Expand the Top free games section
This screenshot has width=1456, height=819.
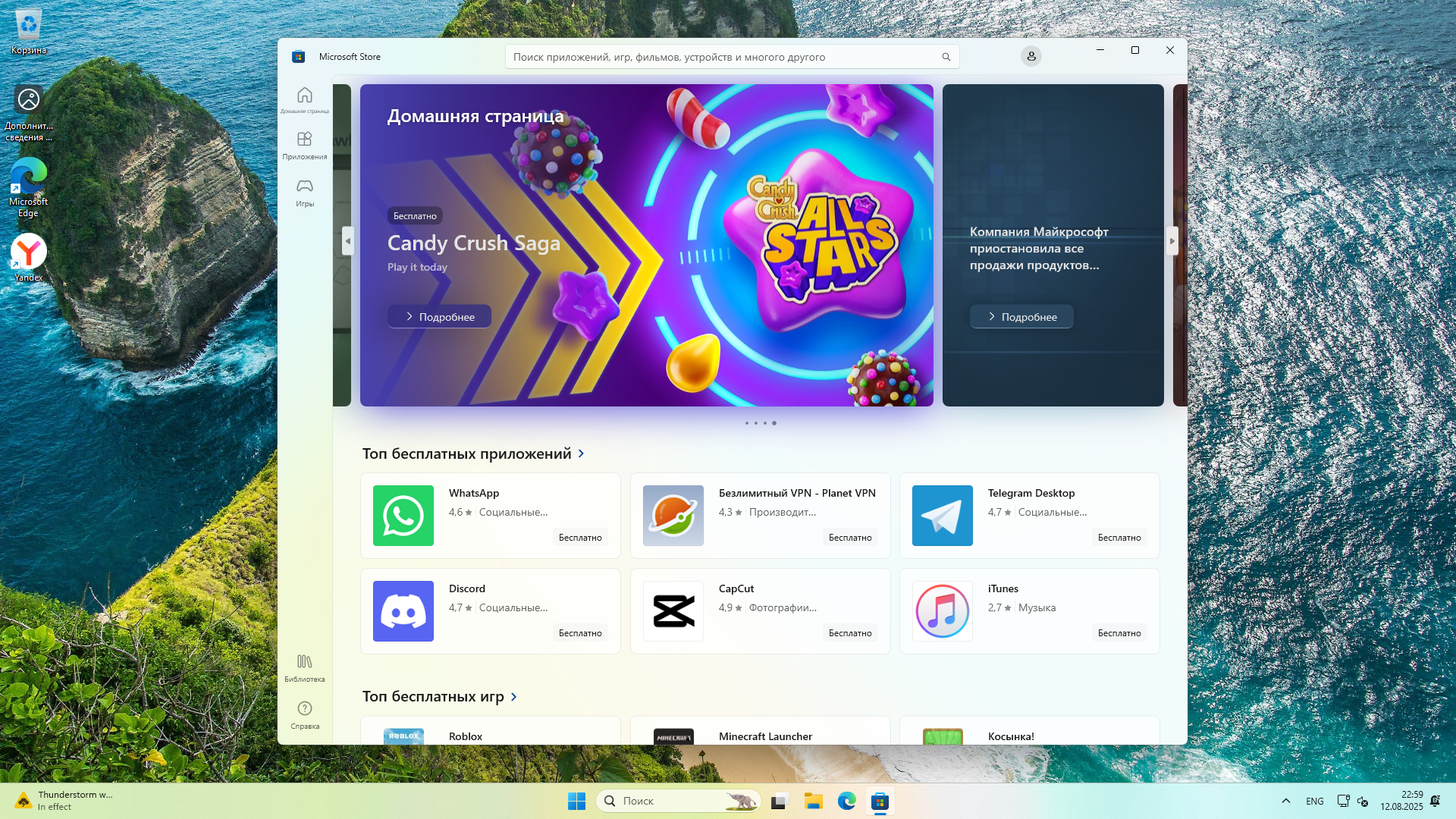[x=514, y=697]
